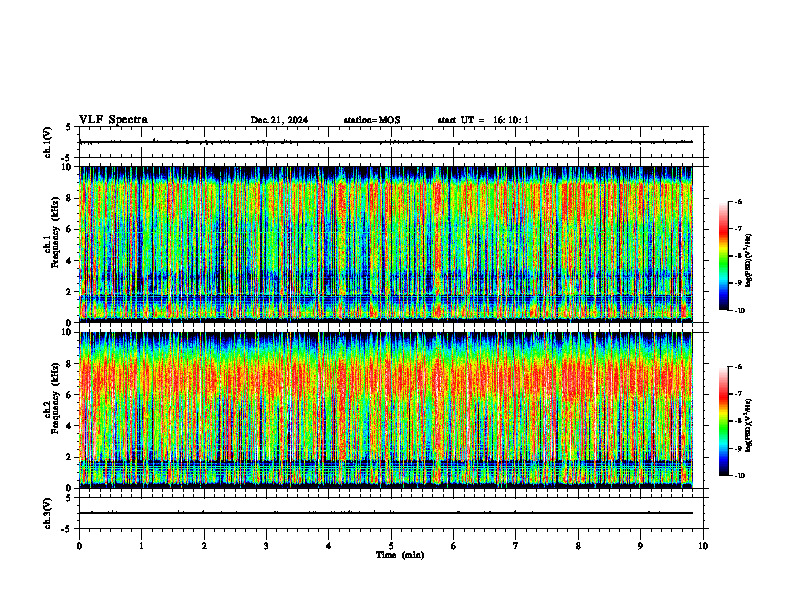The width and height of the screenshot is (792, 612).
Task: Click the ch.1 voltage waveform trace
Action: (386, 142)
